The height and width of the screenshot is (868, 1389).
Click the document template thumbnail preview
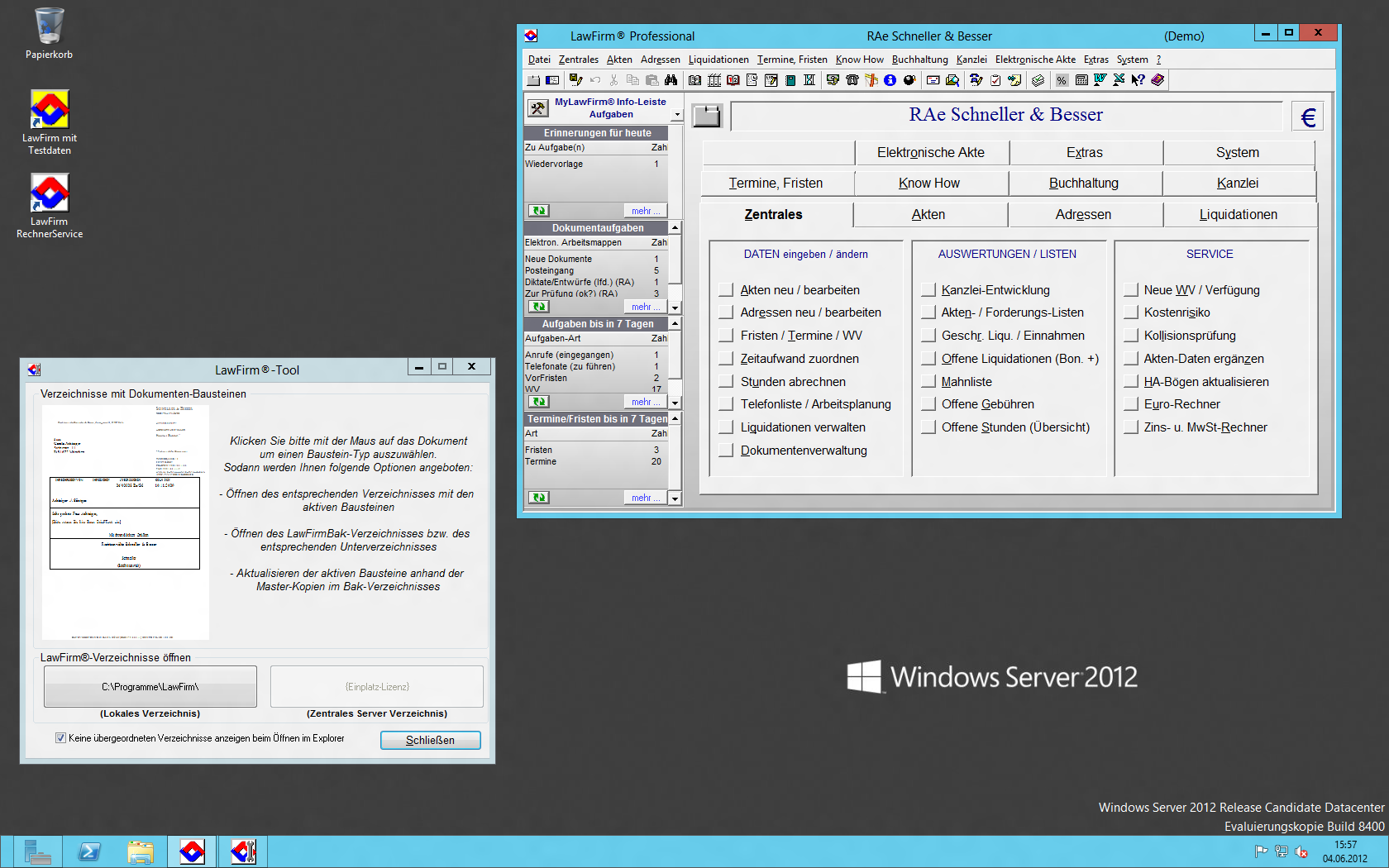pyautogui.click(x=125, y=522)
